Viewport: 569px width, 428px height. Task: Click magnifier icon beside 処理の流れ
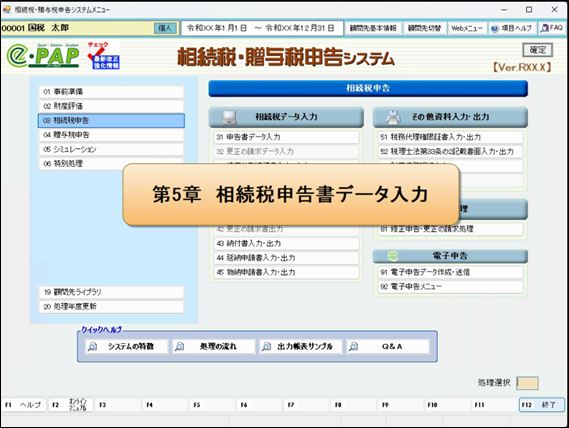(180, 346)
